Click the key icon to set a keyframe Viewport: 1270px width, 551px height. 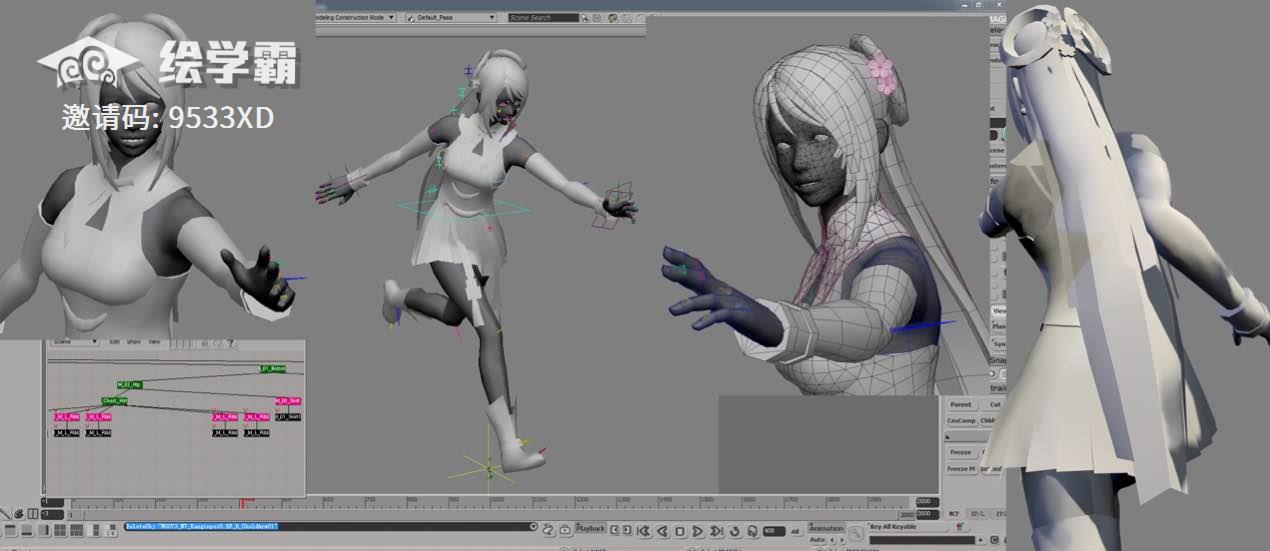857,532
